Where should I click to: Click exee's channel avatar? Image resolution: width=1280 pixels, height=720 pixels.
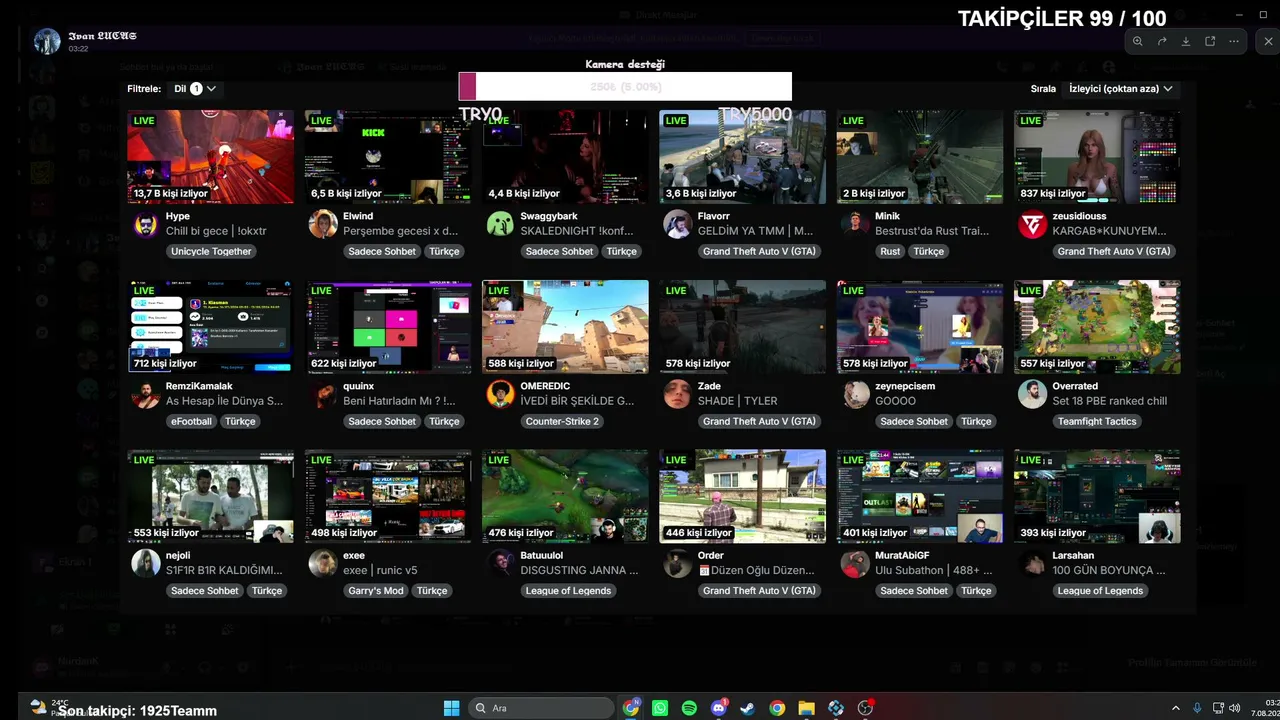coord(323,563)
